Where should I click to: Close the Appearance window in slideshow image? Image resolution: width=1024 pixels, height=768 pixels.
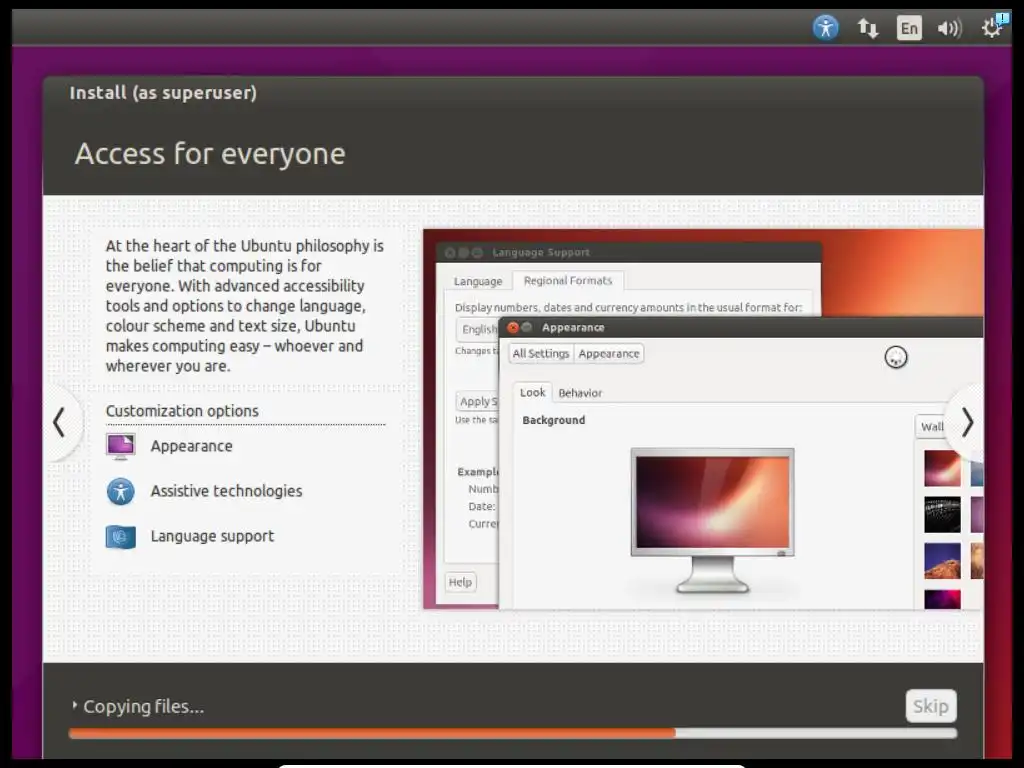click(x=513, y=327)
